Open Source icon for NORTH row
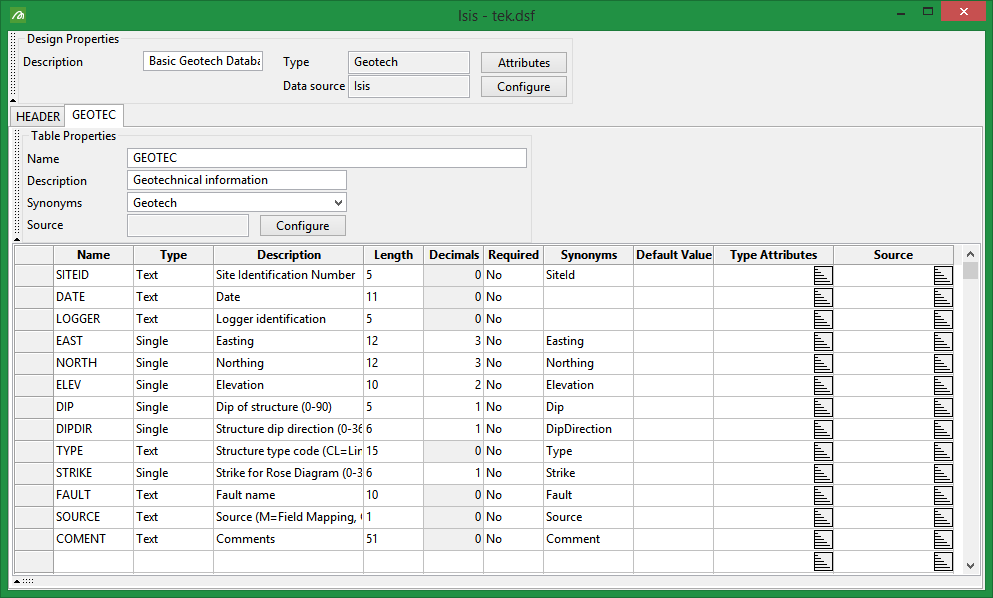 click(x=942, y=363)
